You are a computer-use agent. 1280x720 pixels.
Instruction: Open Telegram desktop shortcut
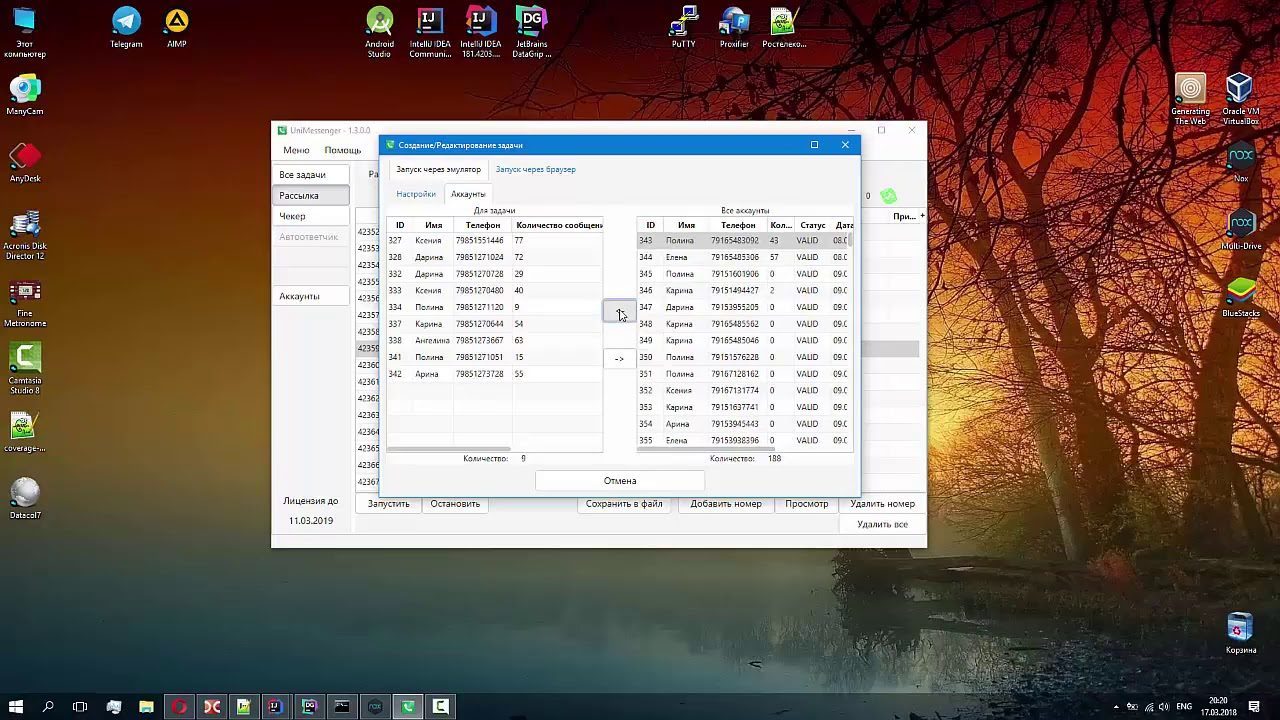coord(126,27)
